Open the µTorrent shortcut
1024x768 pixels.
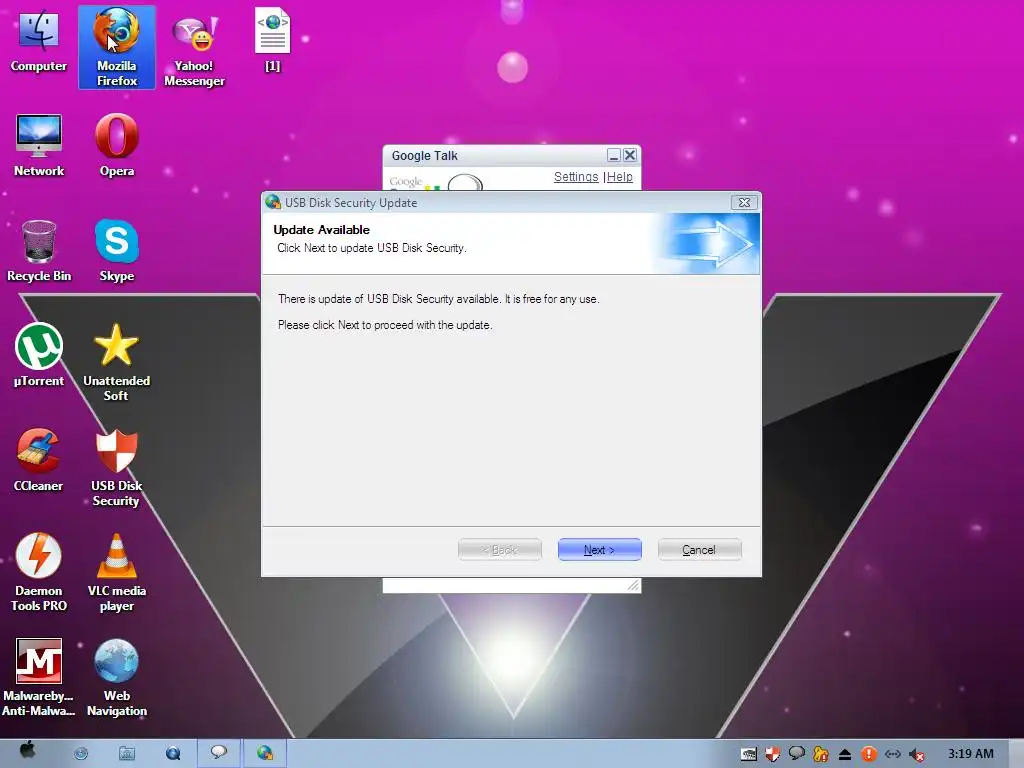coord(39,355)
